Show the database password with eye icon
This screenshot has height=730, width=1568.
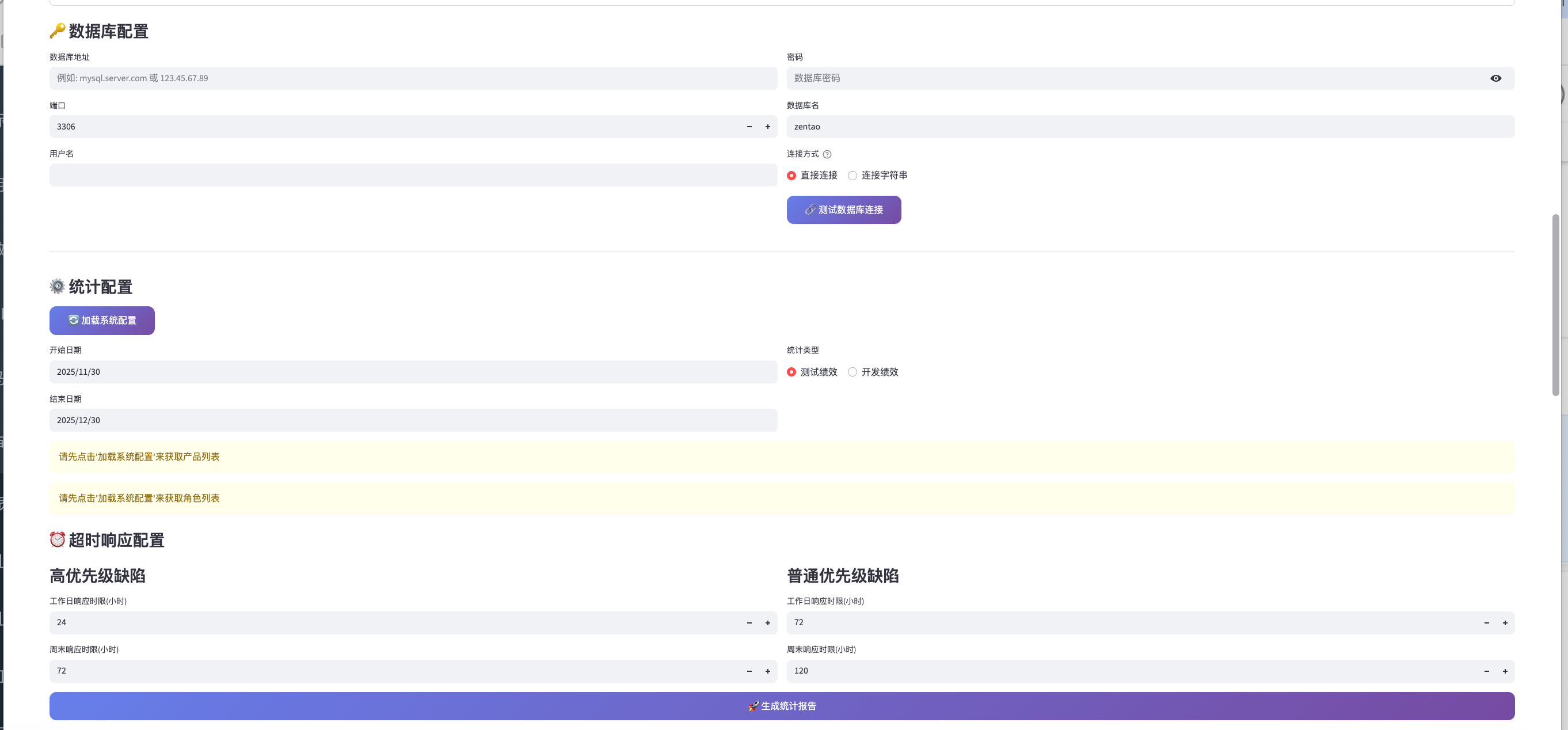1495,78
